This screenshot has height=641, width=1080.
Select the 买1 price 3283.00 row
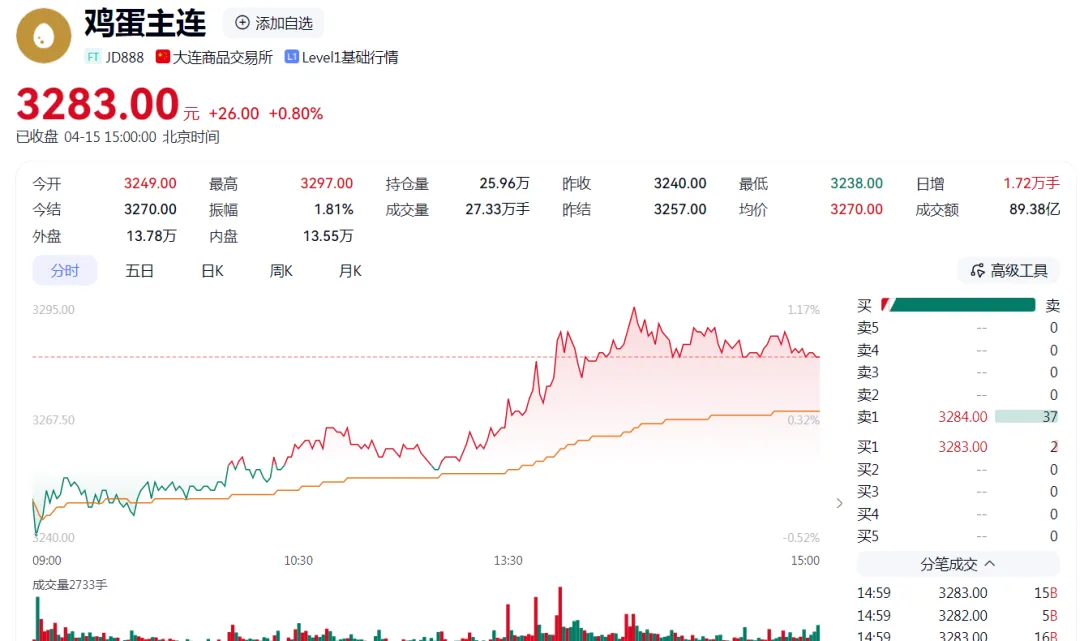pos(962,447)
